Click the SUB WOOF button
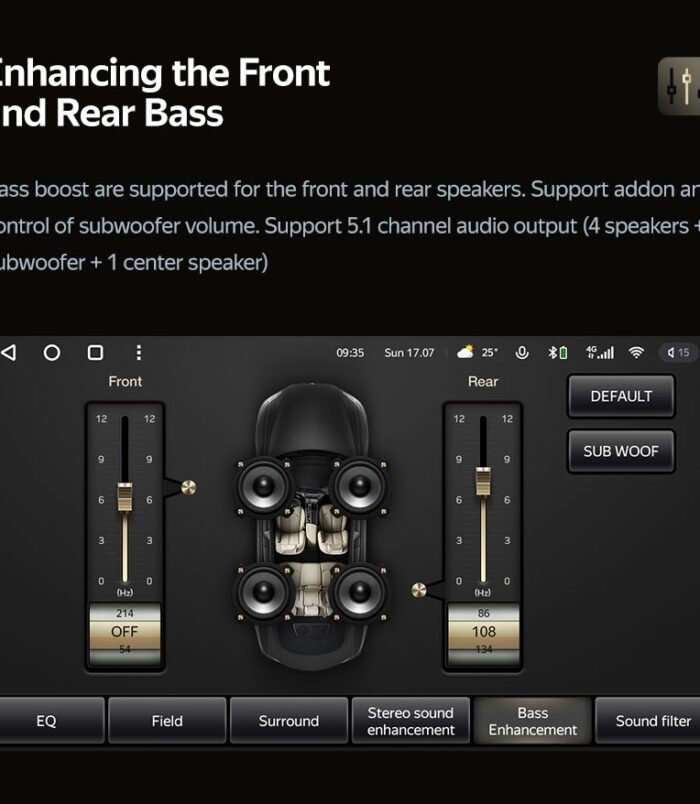Screen dimensions: 700x804 click(621, 451)
